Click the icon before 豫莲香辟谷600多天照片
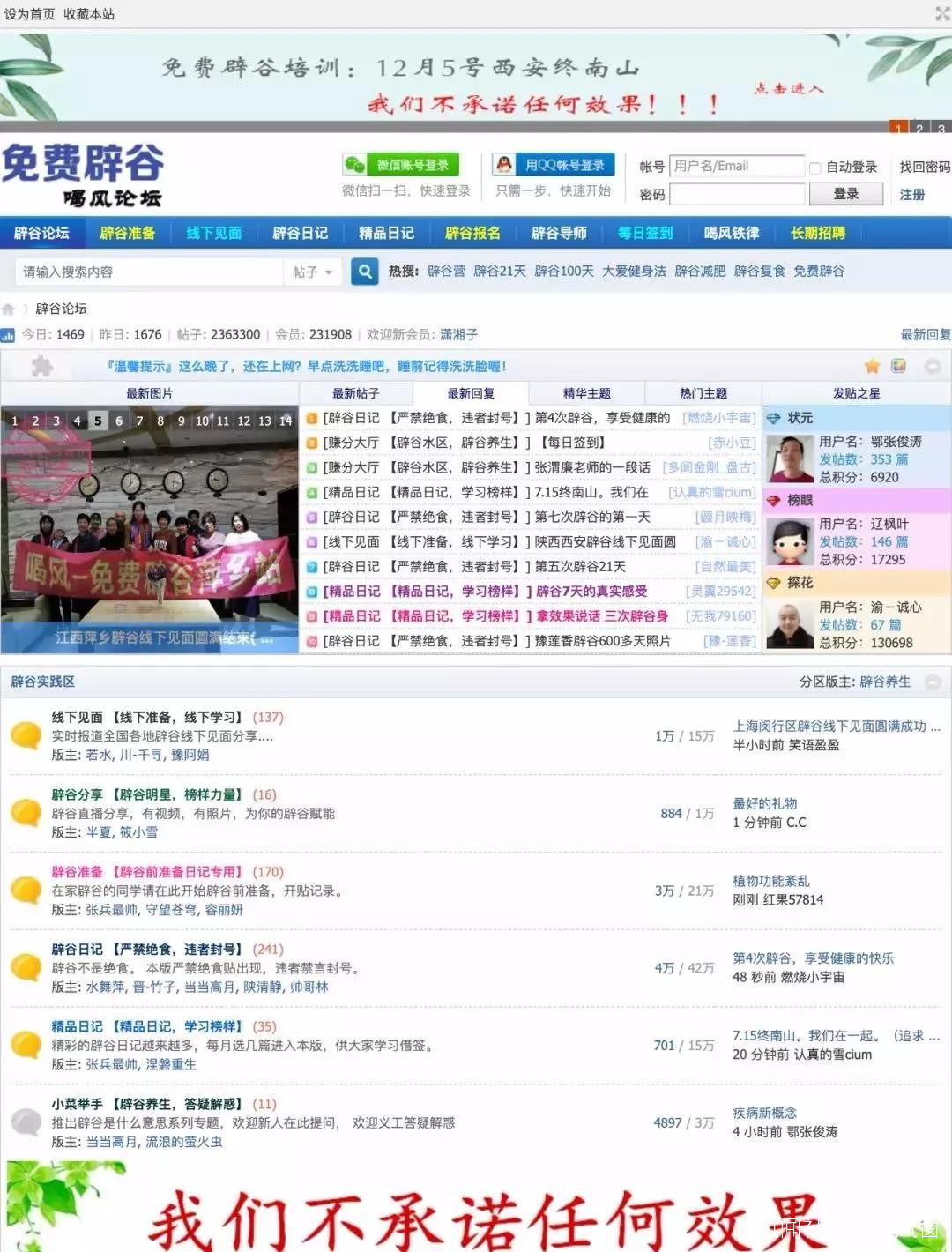Image resolution: width=952 pixels, height=1252 pixels. coord(312,641)
